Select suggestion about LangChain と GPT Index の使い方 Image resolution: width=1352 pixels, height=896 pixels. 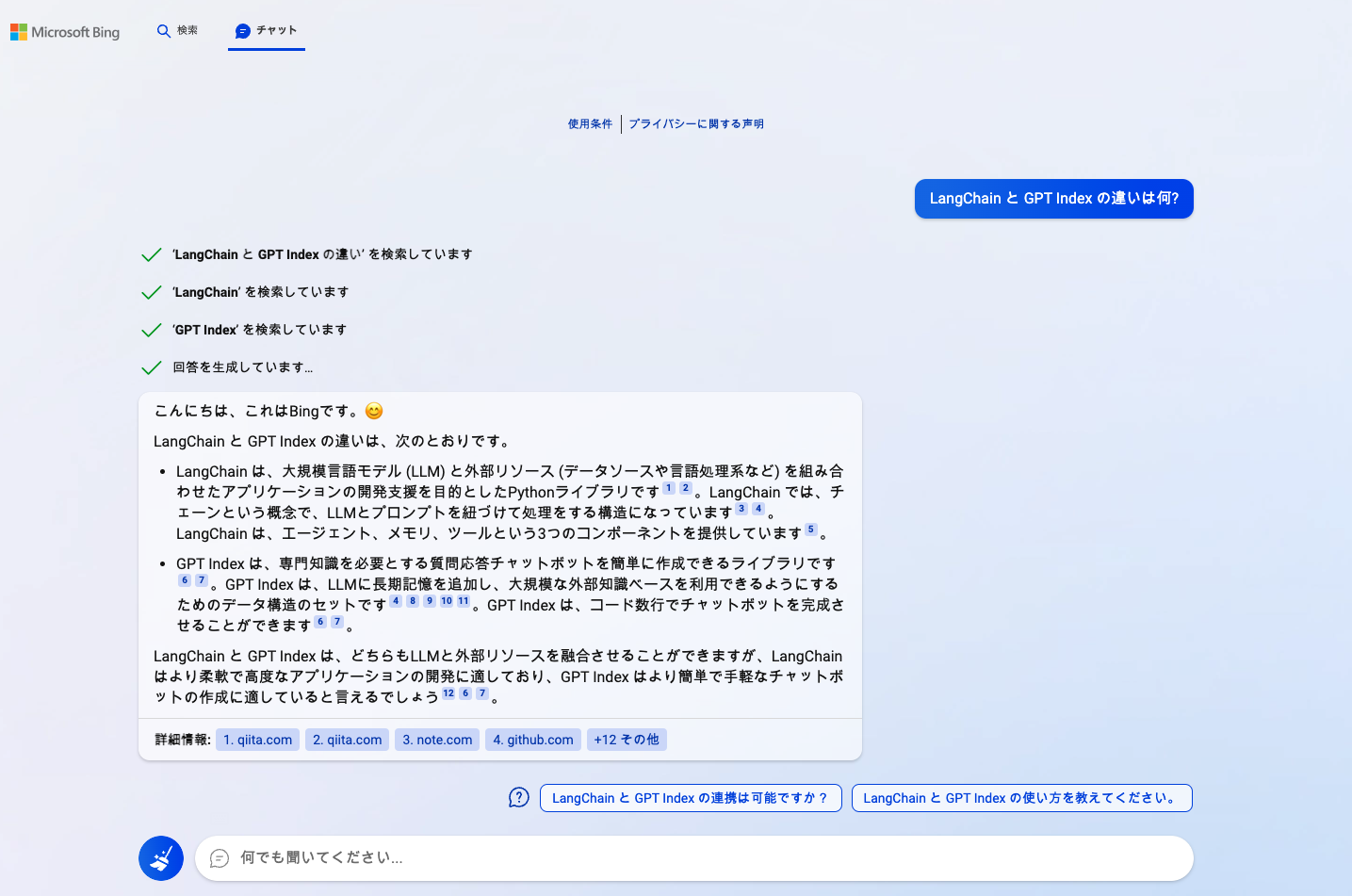tap(1021, 798)
